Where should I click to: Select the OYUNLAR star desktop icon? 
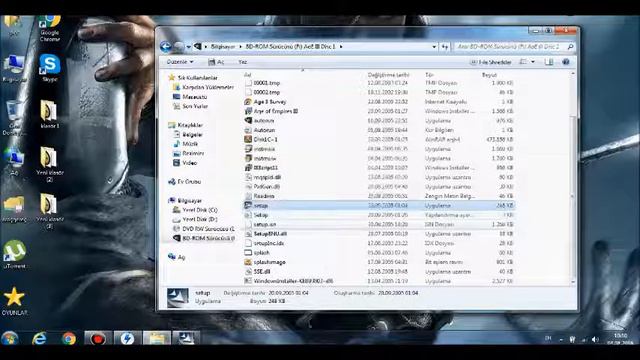pos(15,301)
